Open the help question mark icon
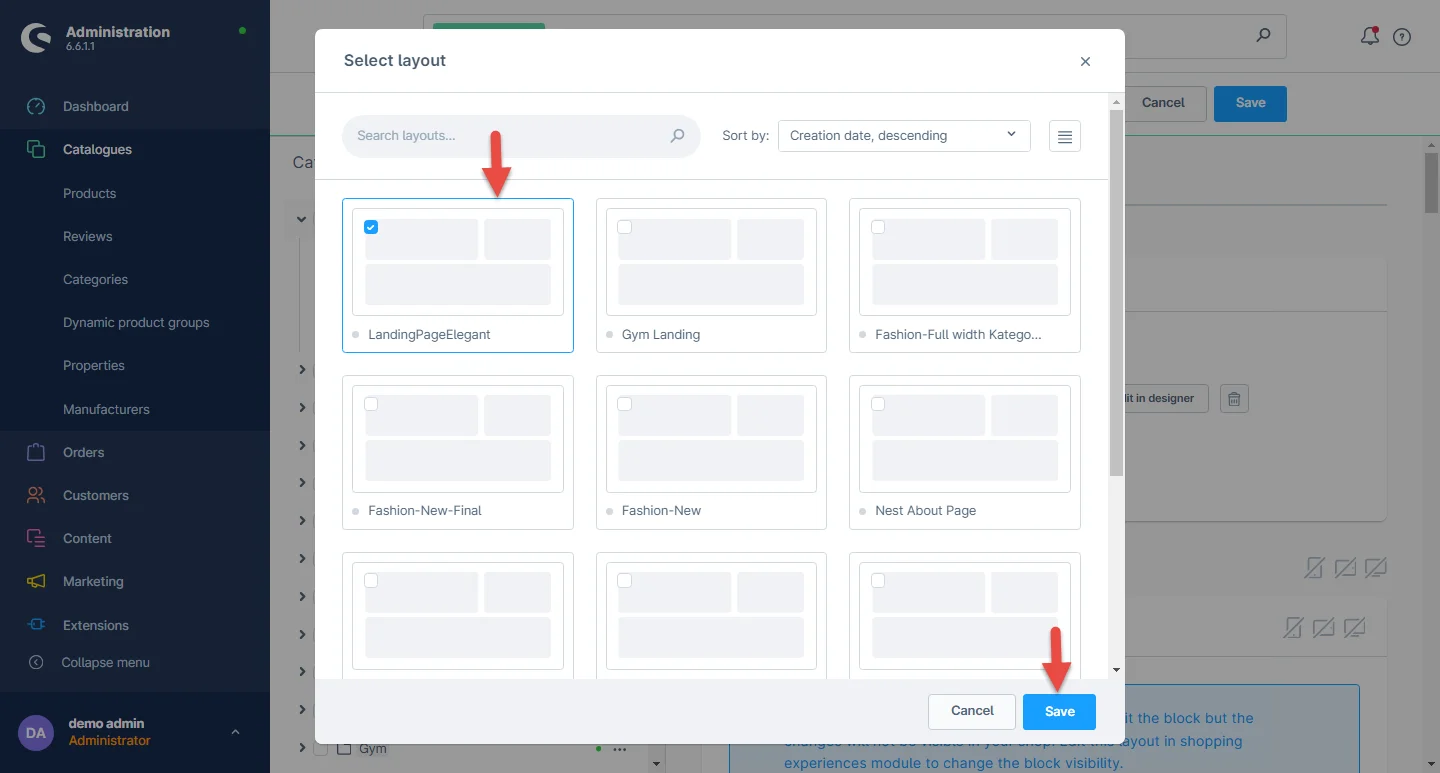This screenshot has height=773, width=1440. [x=1402, y=37]
